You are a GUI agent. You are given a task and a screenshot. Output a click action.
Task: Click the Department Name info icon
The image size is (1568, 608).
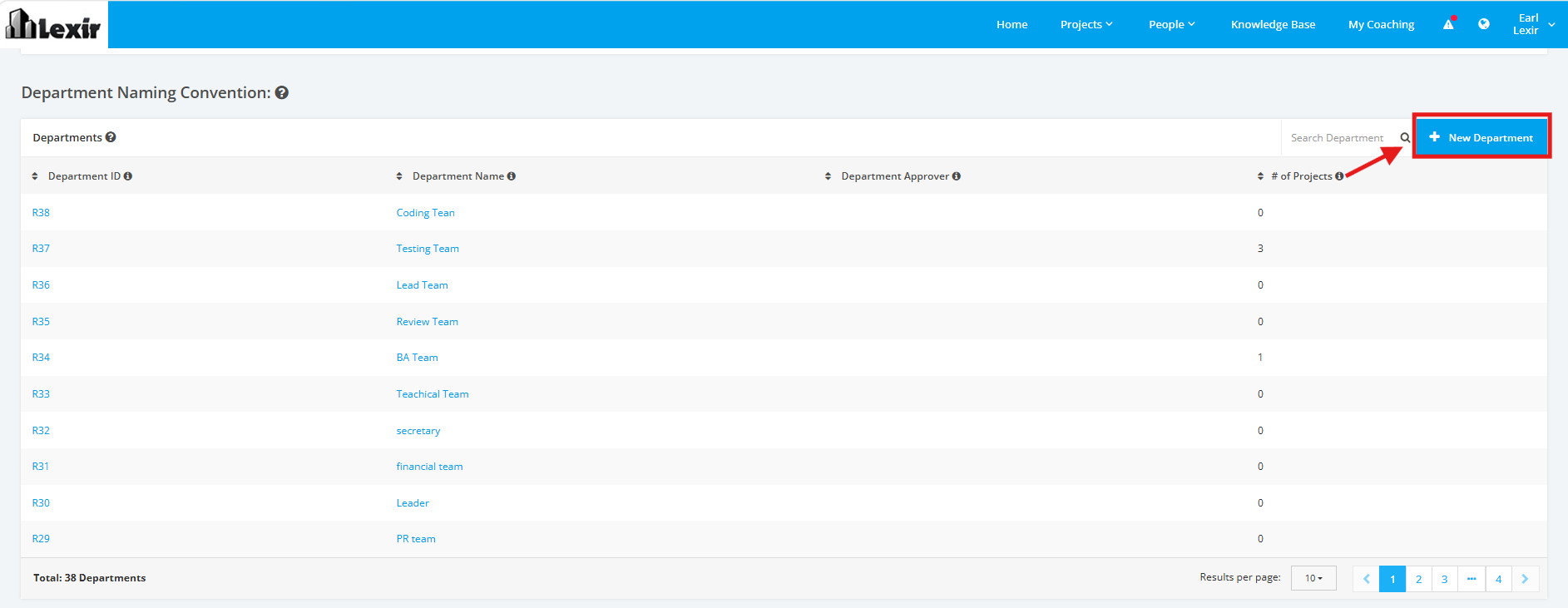[512, 176]
